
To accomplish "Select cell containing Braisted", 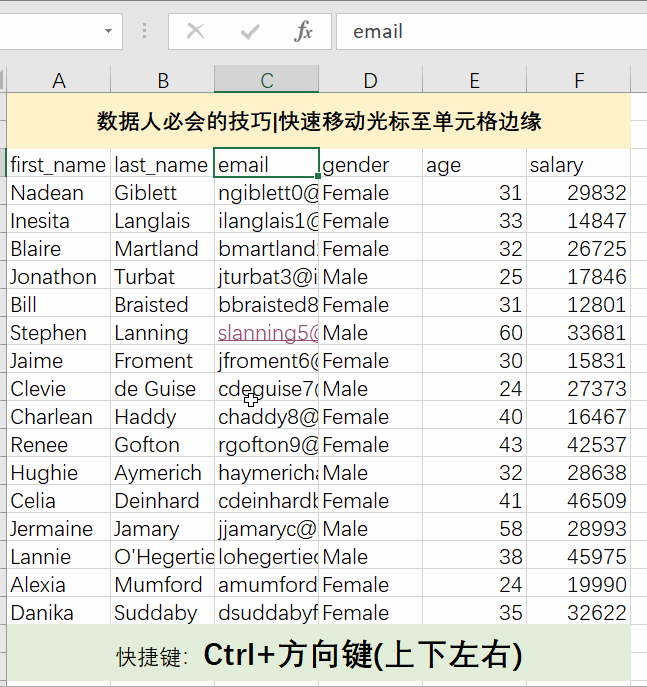I will tap(163, 304).
